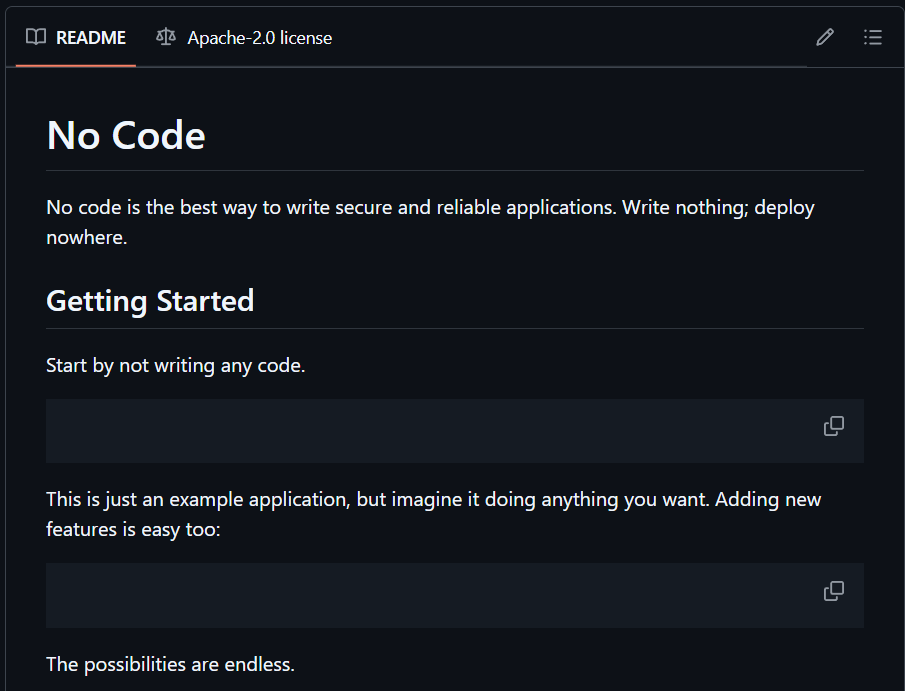The width and height of the screenshot is (905, 691).
Task: Click the book icon on the README tab
Action: (36, 38)
